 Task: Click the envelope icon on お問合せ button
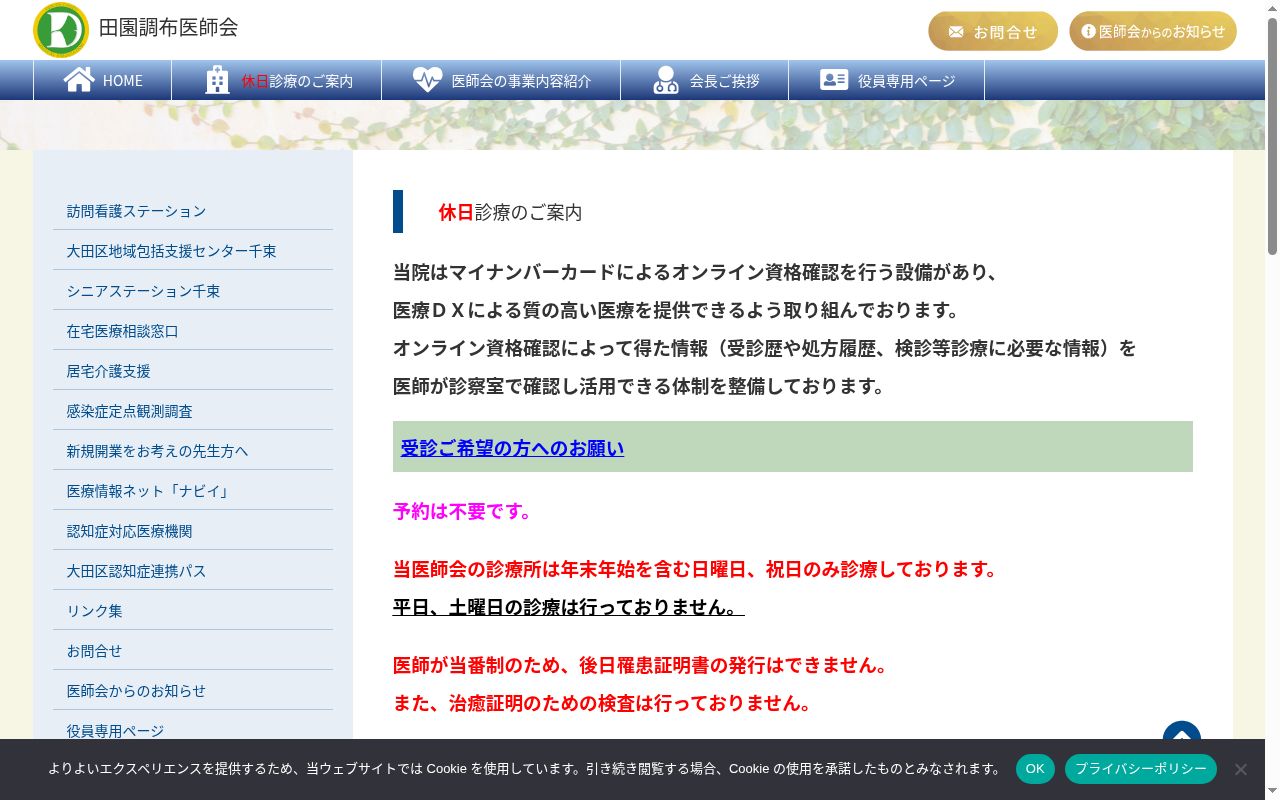[956, 31]
